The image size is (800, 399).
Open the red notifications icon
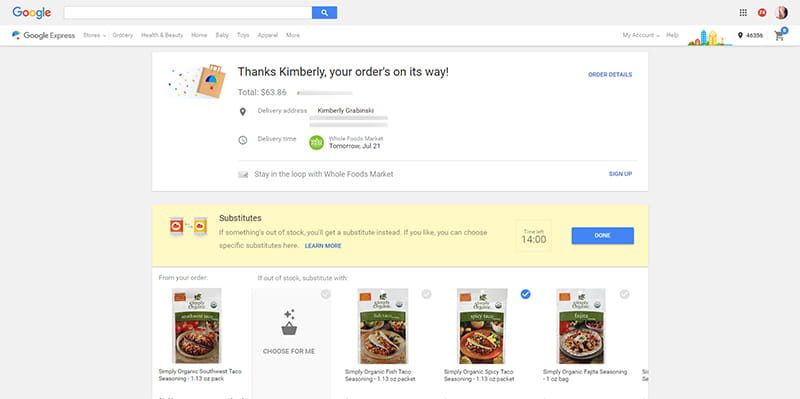pyautogui.click(x=762, y=13)
